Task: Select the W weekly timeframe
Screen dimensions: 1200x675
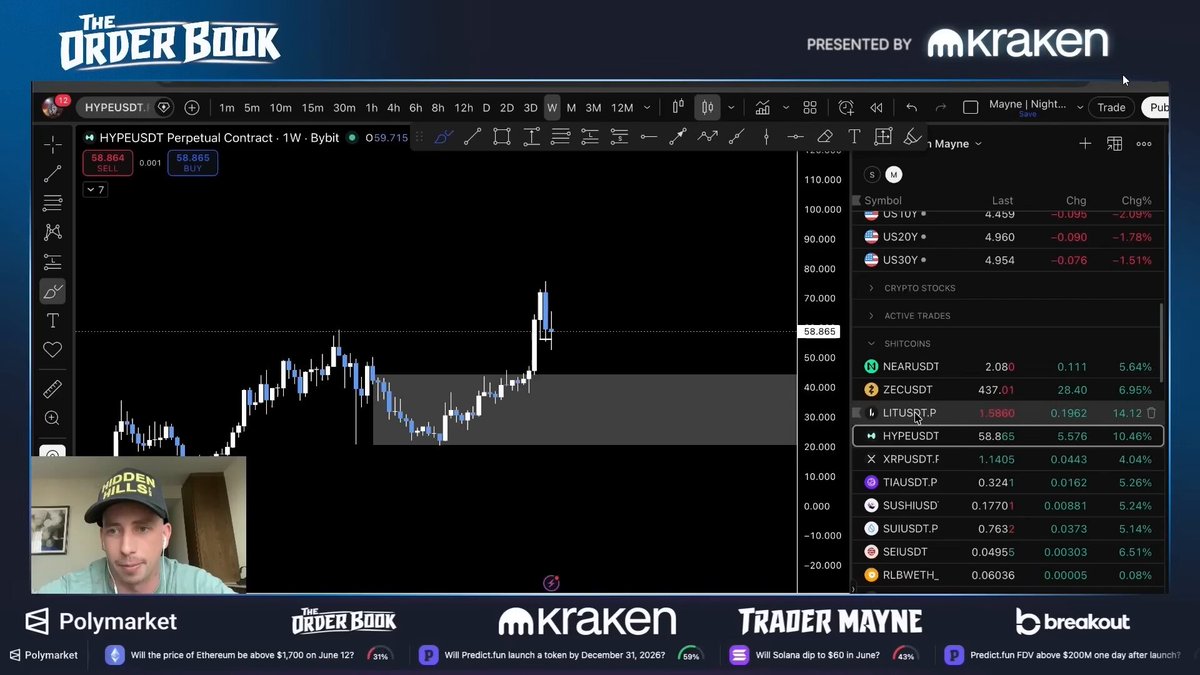Action: [552, 107]
